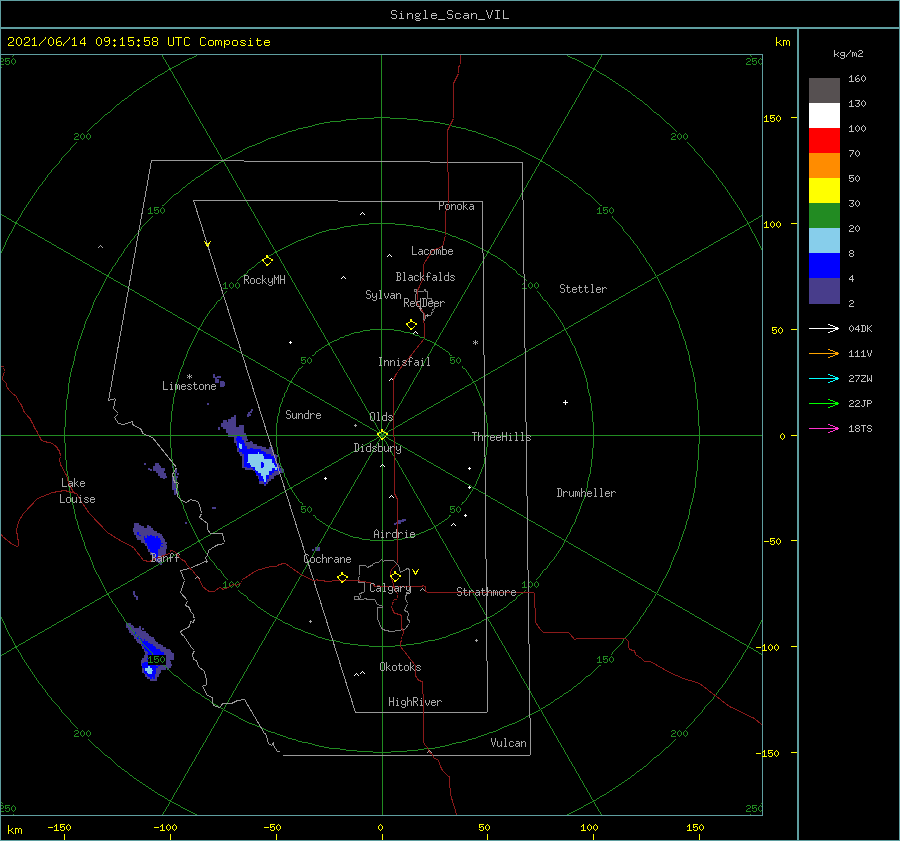Click the 04DK legend label
The width and height of the screenshot is (900, 841).
click(860, 328)
